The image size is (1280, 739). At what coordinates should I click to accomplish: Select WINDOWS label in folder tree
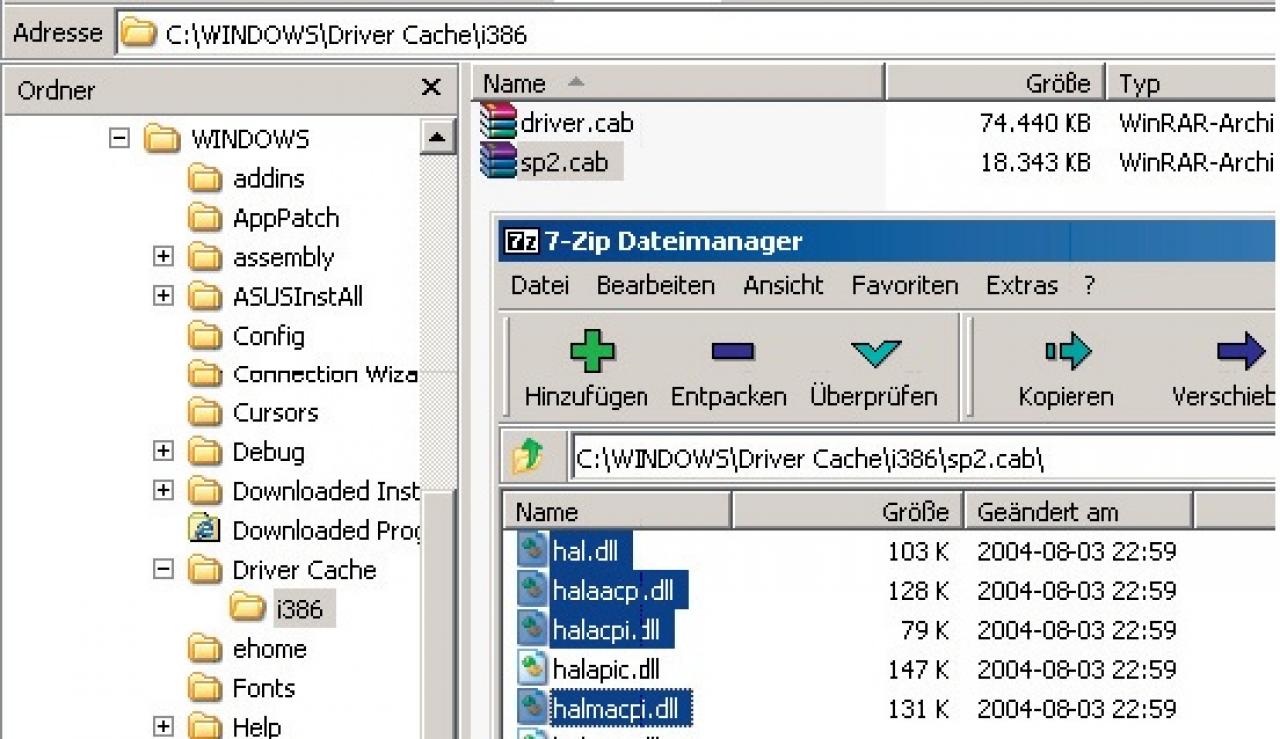250,138
